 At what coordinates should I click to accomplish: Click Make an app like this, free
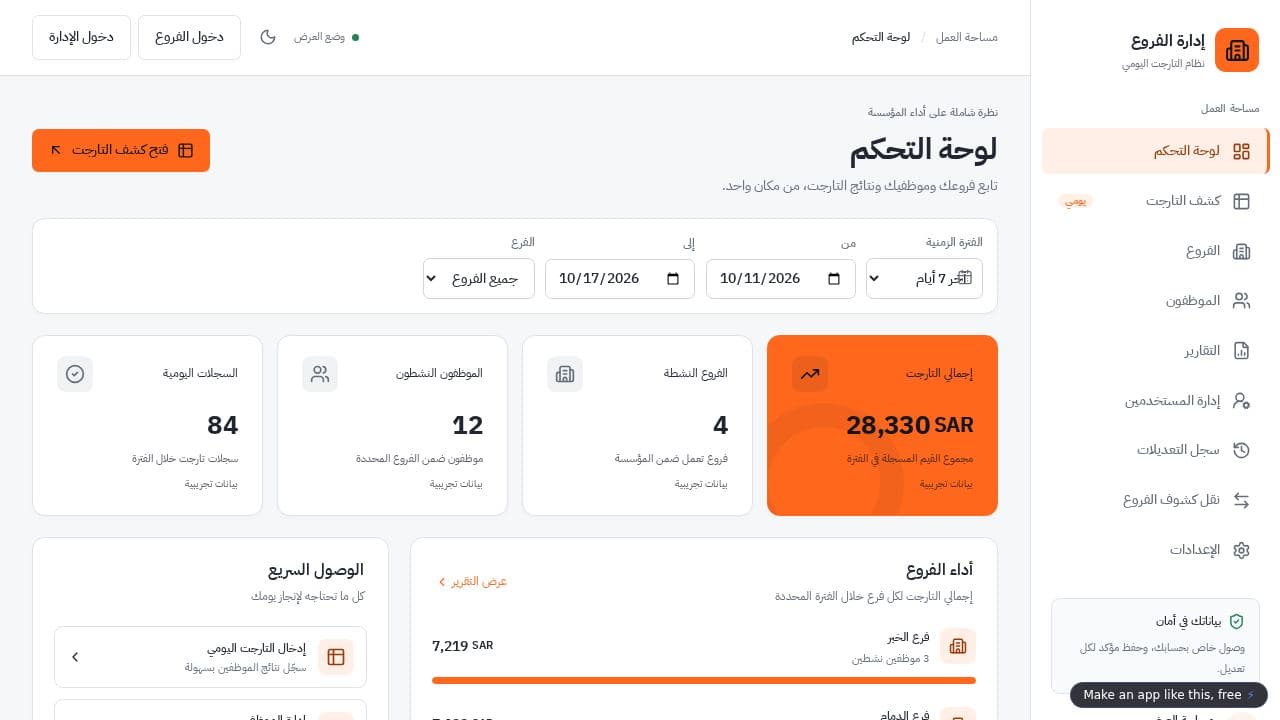pos(1169,695)
